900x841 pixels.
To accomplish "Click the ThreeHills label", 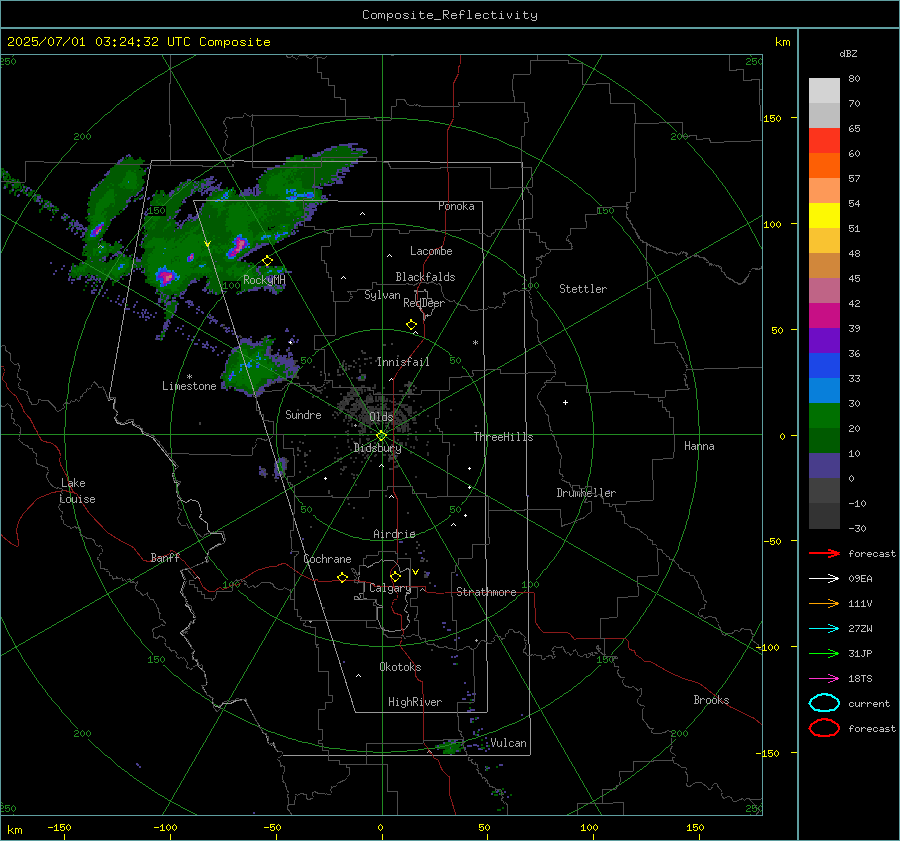I will coord(503,437).
